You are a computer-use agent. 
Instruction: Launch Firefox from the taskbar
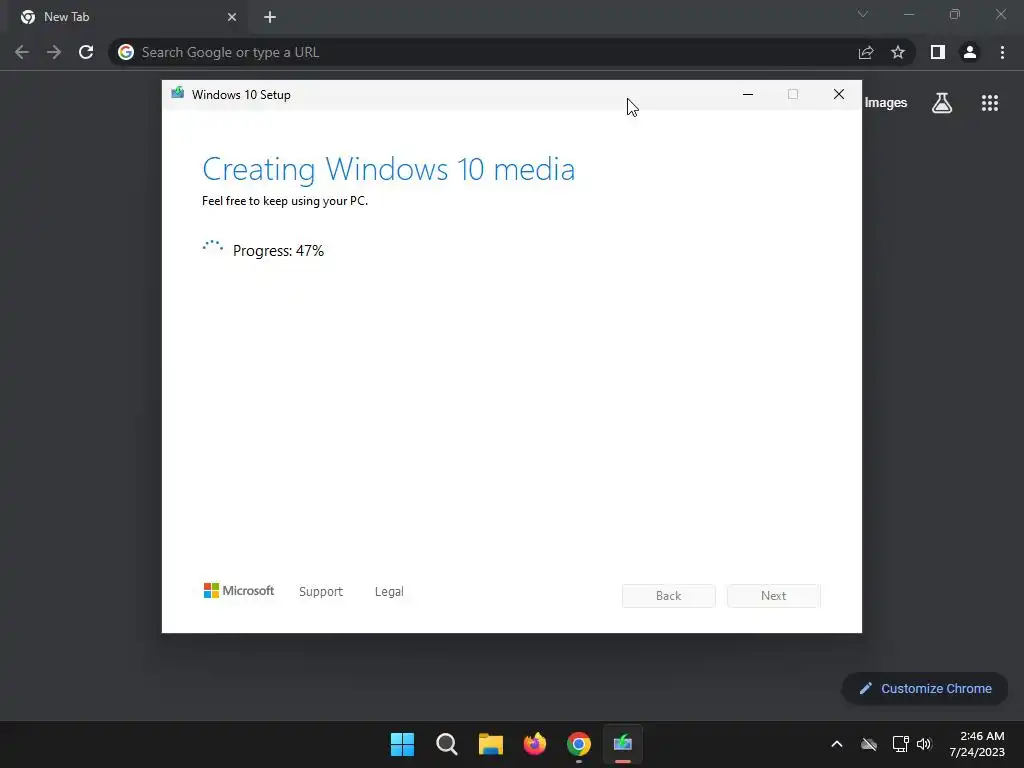click(x=535, y=744)
